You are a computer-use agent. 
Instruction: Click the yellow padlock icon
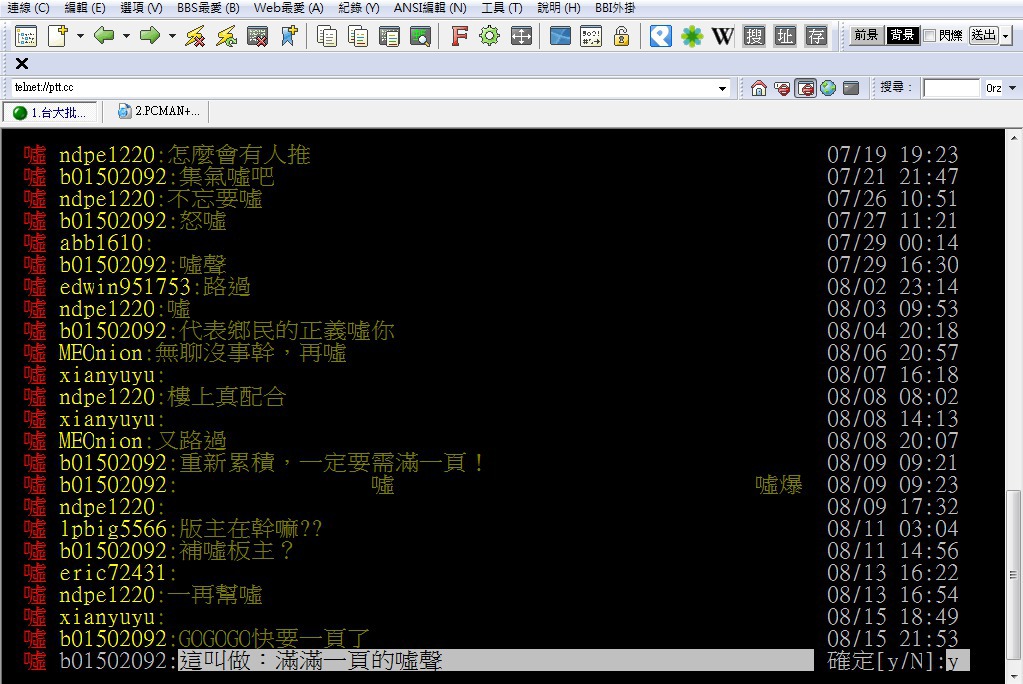[x=622, y=36]
